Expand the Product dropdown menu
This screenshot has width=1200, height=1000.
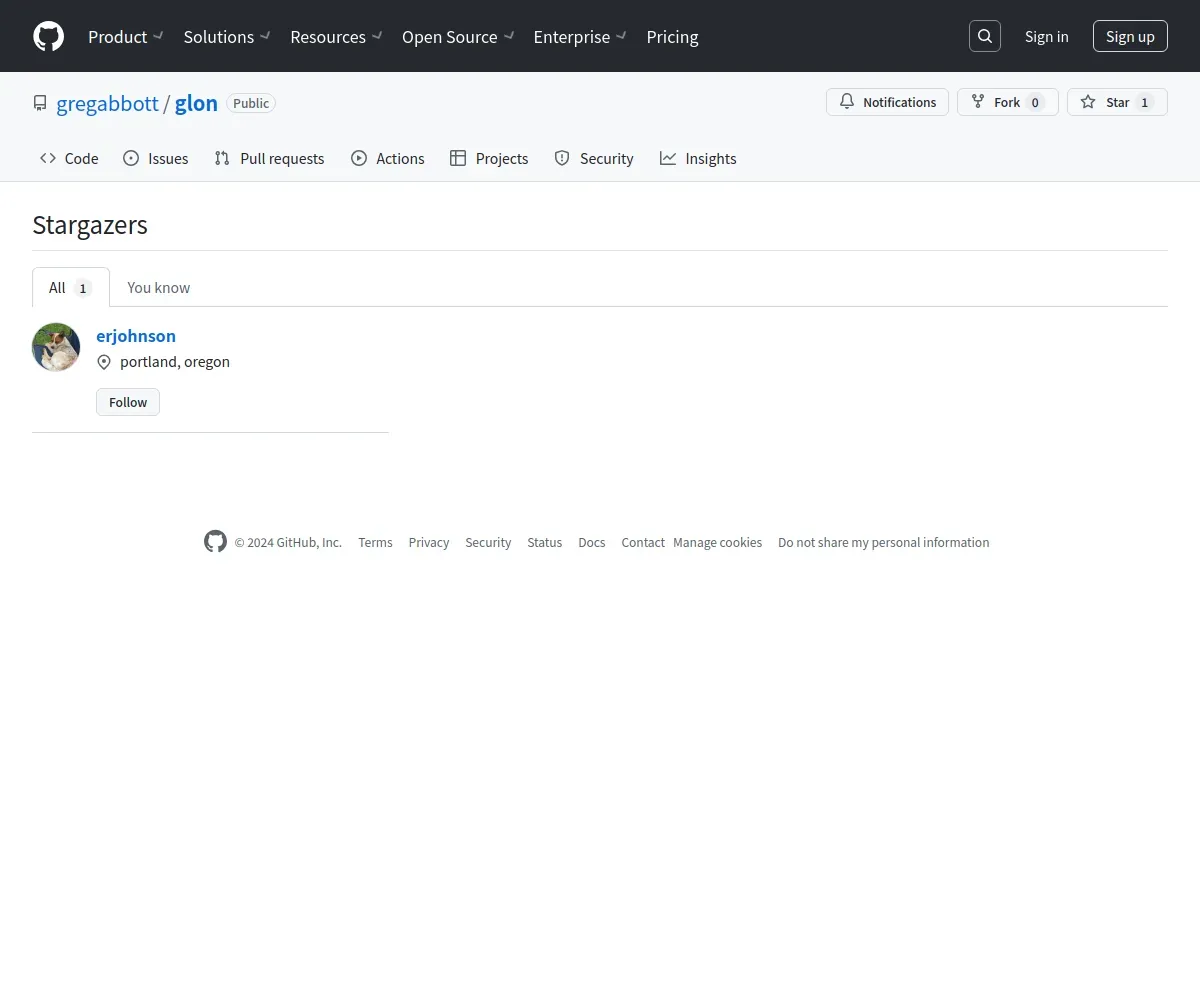(x=125, y=37)
